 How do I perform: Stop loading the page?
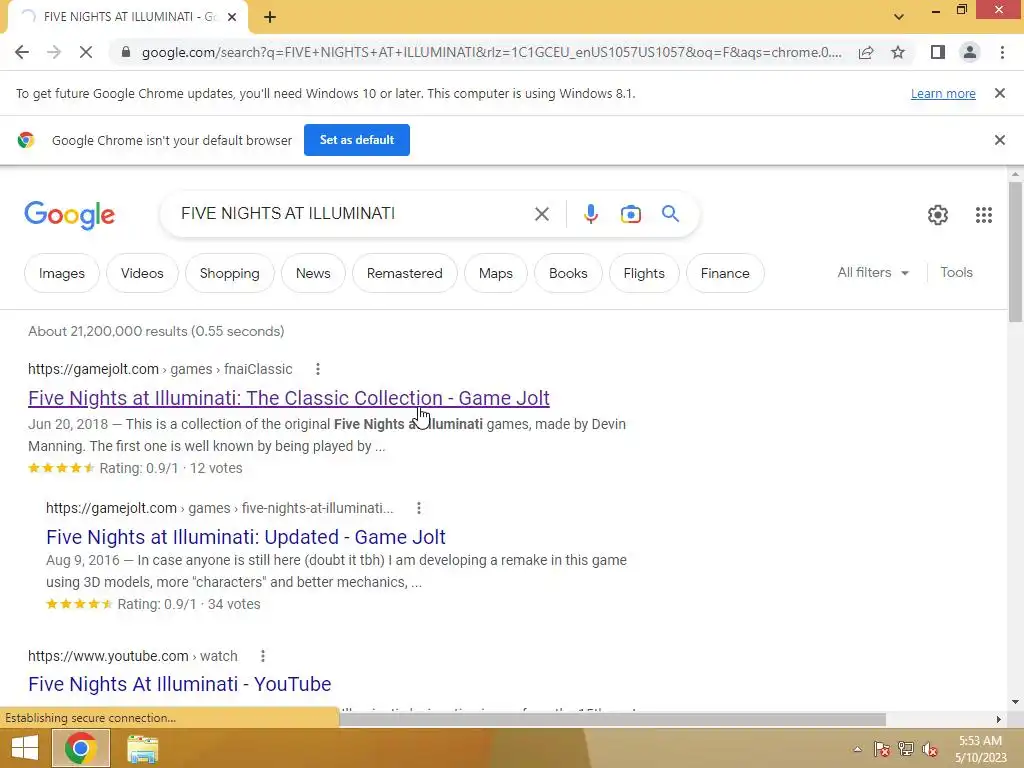pos(86,52)
